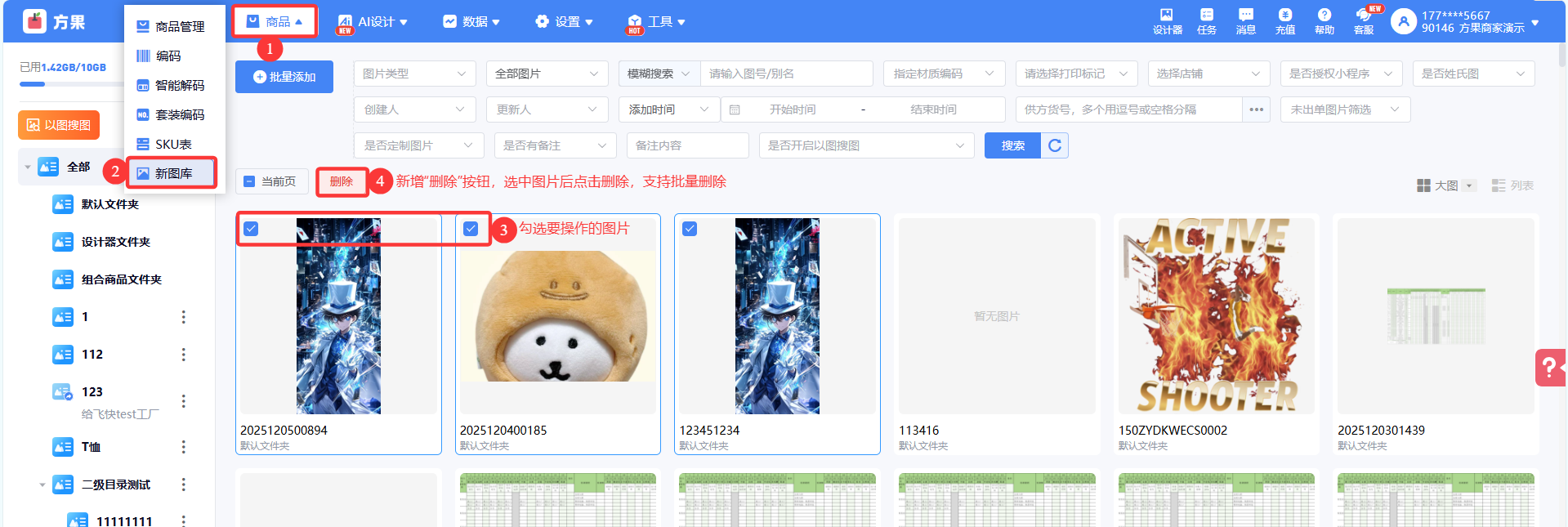Image resolution: width=1568 pixels, height=527 pixels.
Task: Open the 帮助 help icon
Action: 1325,21
